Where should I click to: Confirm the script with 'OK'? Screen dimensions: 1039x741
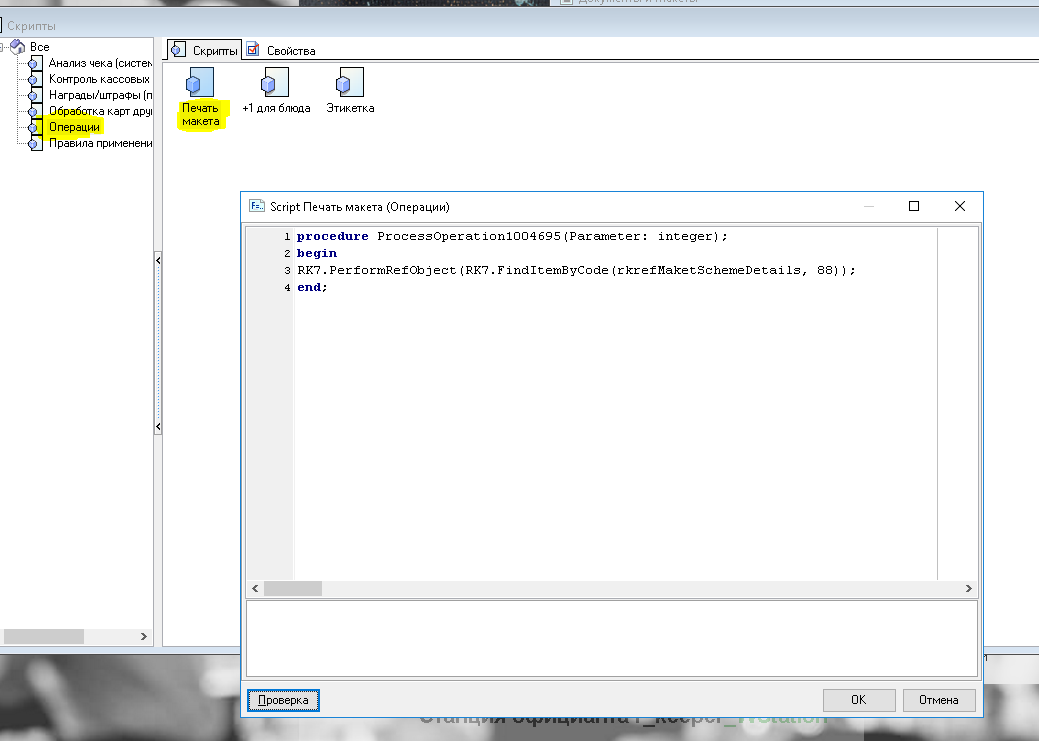click(858, 700)
